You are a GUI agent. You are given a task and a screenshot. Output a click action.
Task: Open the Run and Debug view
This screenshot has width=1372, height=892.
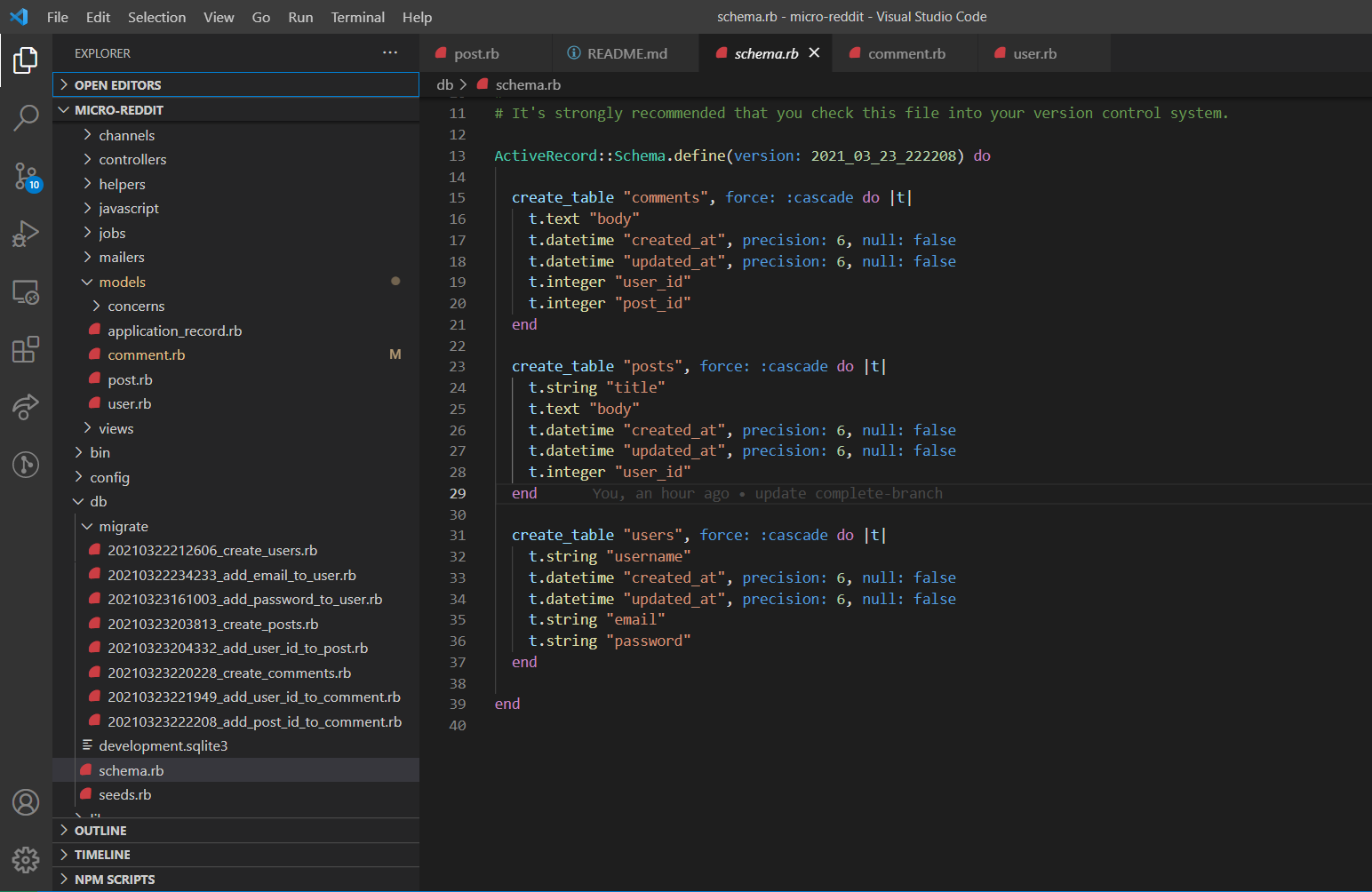(x=26, y=234)
